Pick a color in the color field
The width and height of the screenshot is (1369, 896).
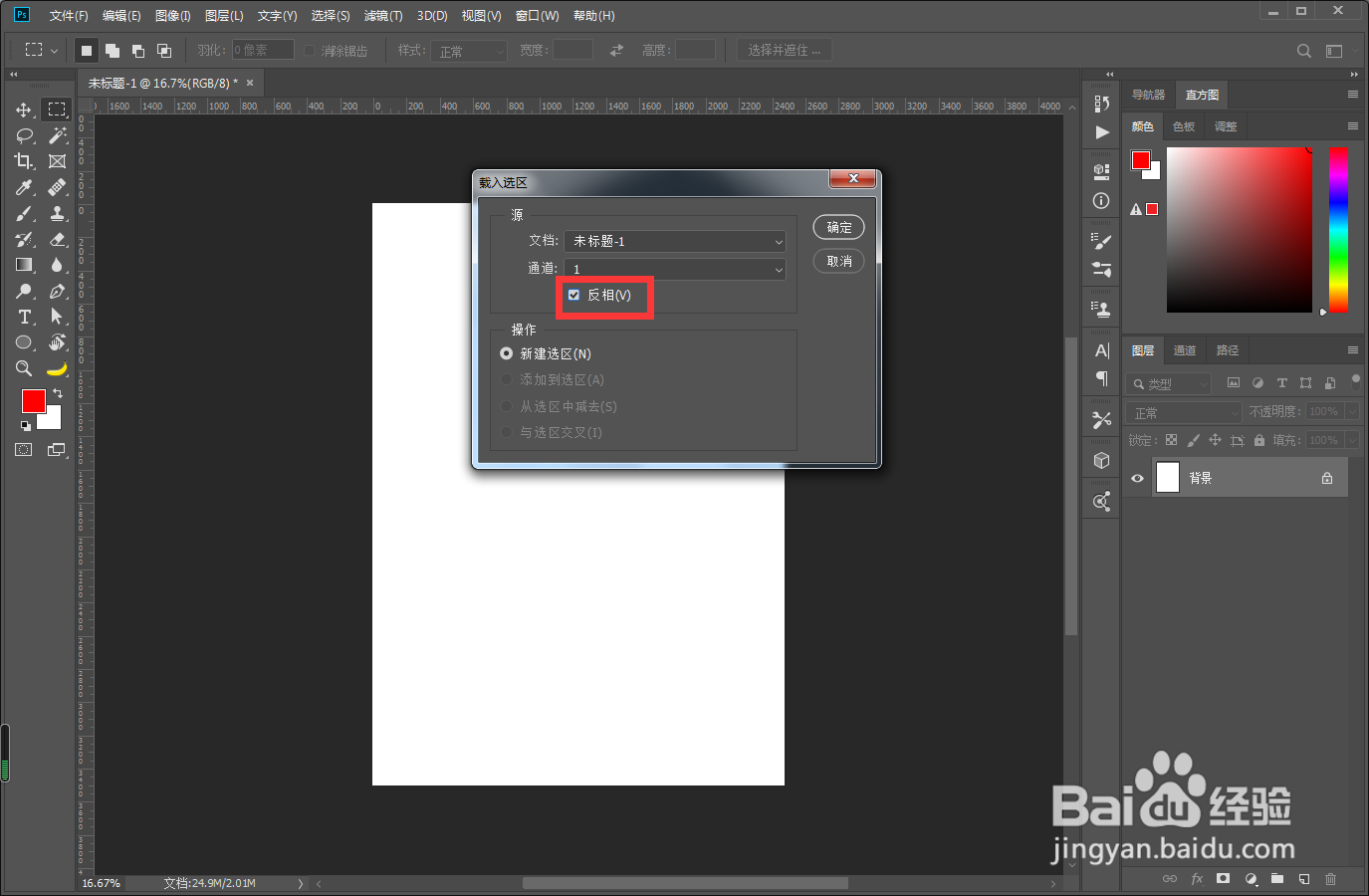(x=1240, y=230)
